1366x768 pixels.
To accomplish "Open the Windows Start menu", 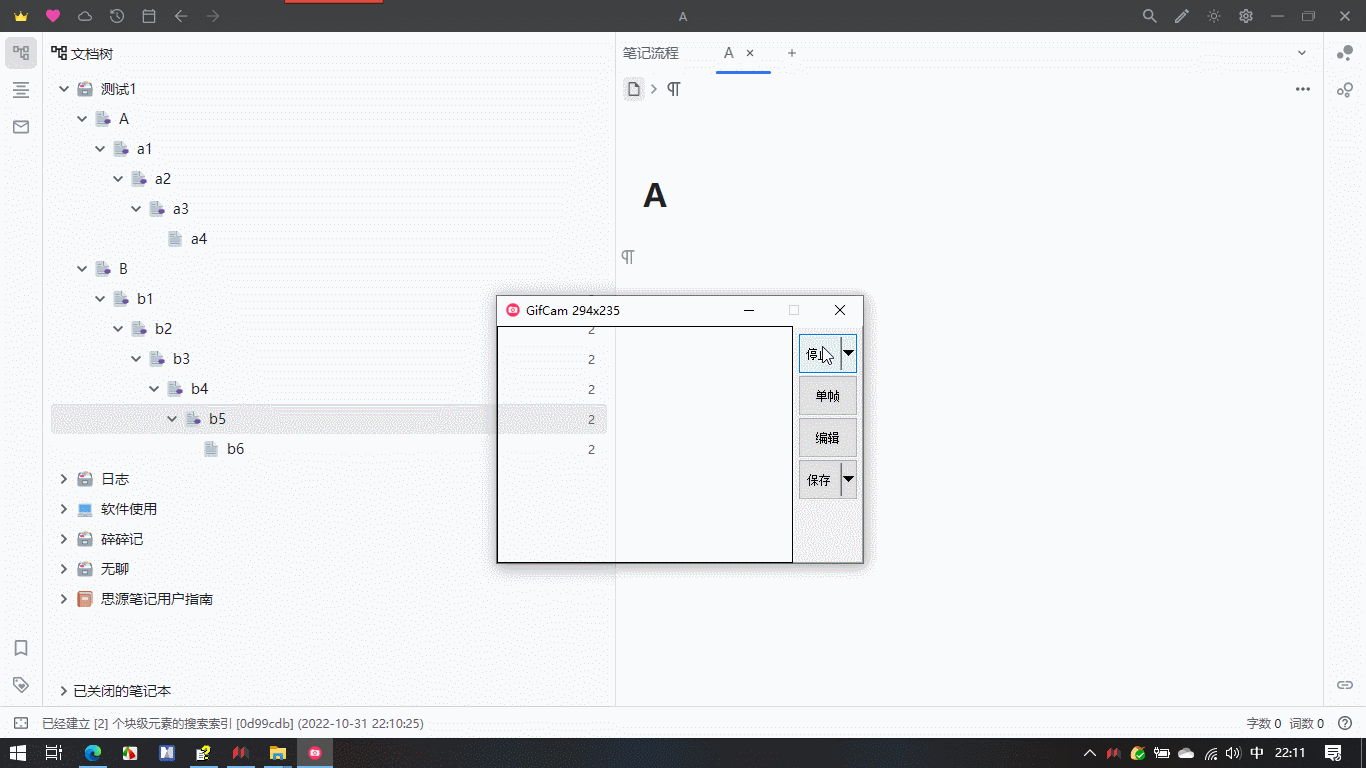I will pyautogui.click(x=17, y=753).
